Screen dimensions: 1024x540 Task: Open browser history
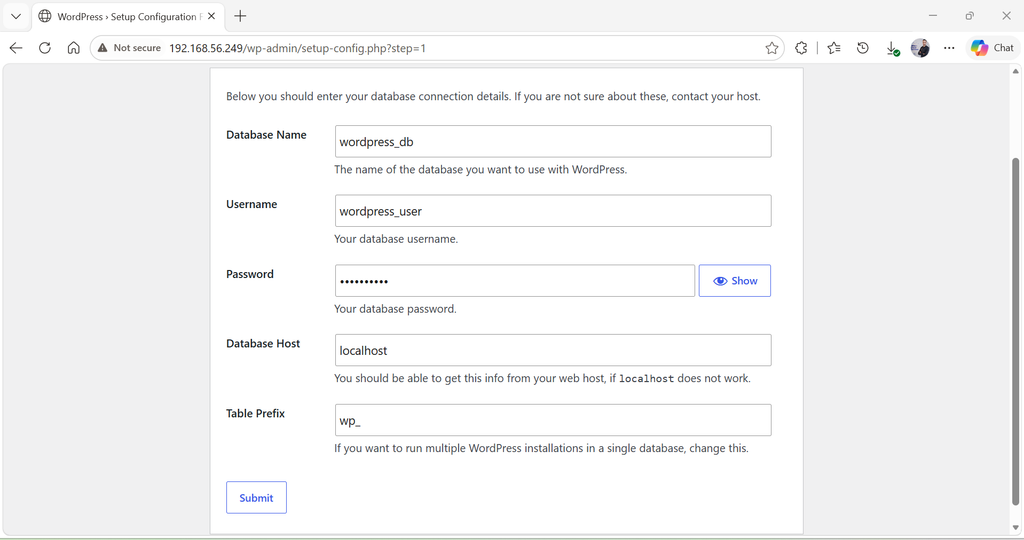click(x=863, y=48)
